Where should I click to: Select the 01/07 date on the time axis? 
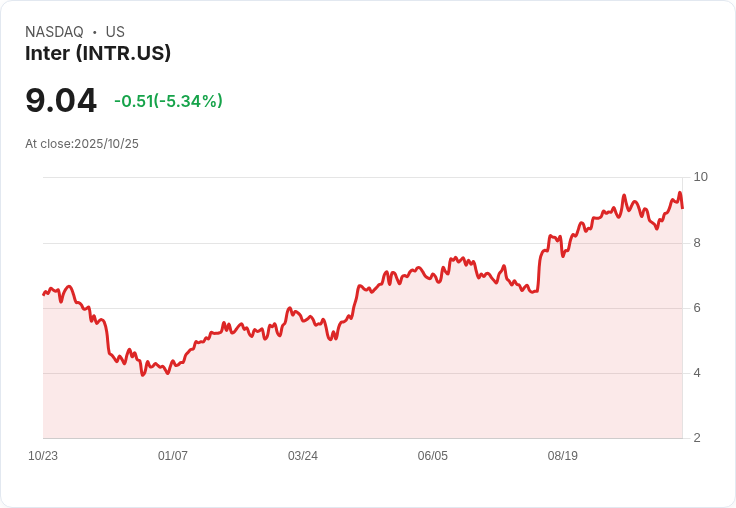173,456
